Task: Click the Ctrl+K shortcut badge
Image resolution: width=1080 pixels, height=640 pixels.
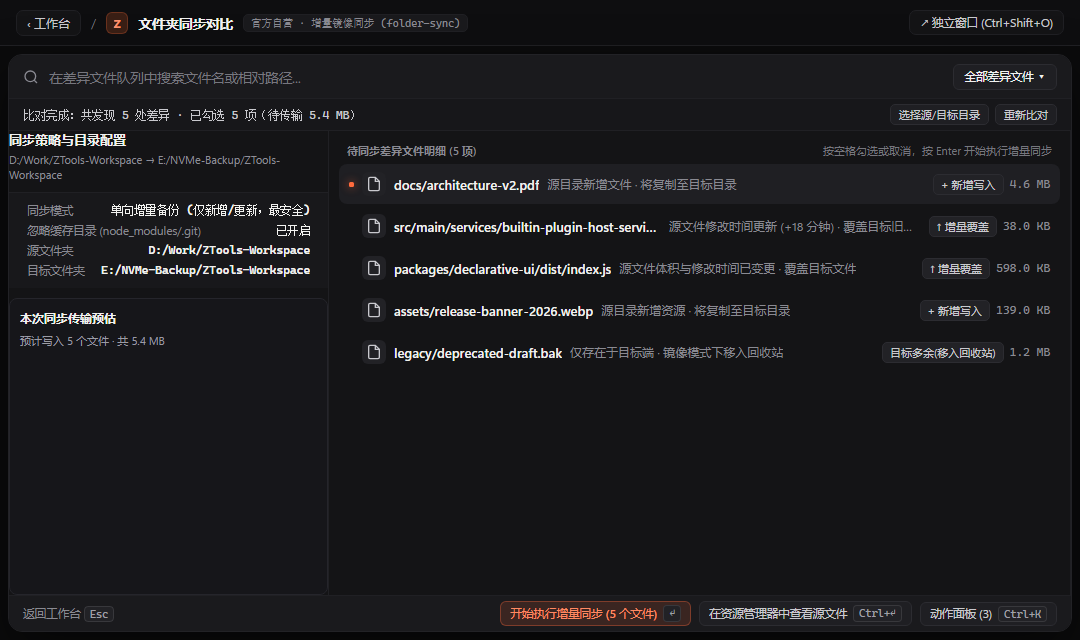Action: 1022,614
